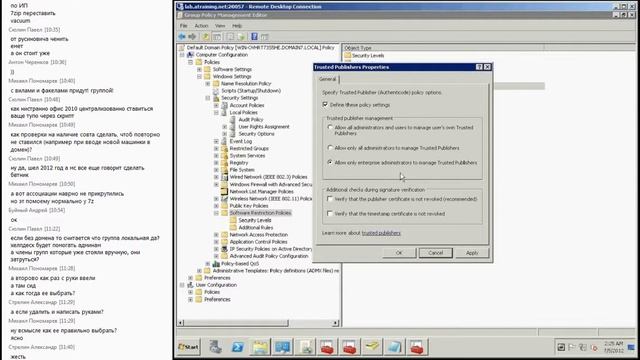The height and width of the screenshot is (360, 640).
Task: Open Windows Explorer folder taskbar icon
Action: (x=260, y=347)
